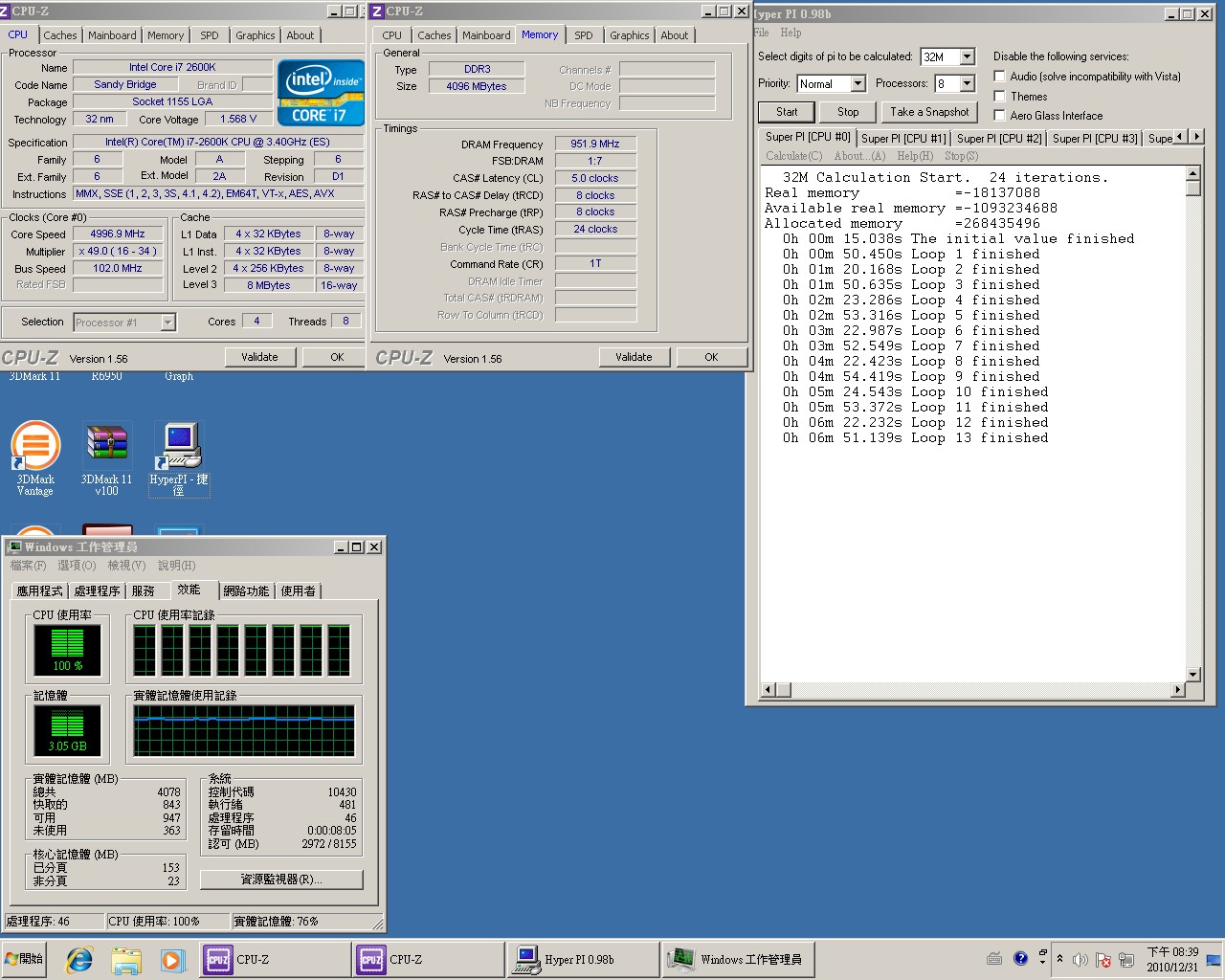Switch to Super PI [CPU #3] tab
The height and width of the screenshot is (980, 1225).
click(1095, 139)
